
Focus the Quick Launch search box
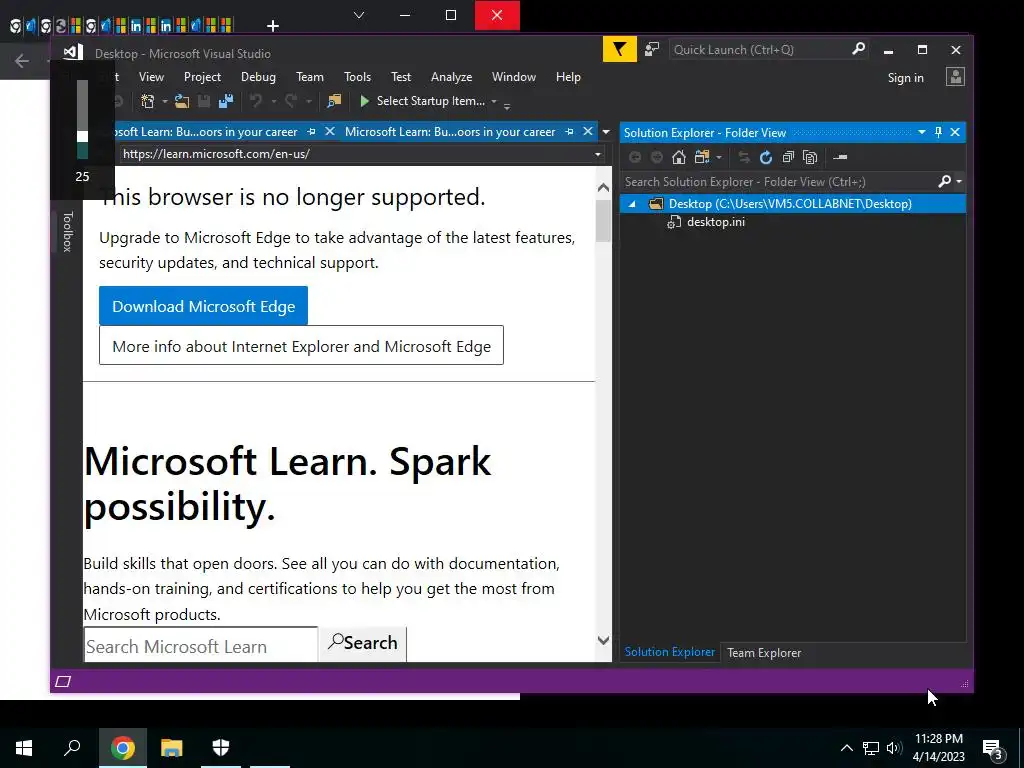click(760, 50)
